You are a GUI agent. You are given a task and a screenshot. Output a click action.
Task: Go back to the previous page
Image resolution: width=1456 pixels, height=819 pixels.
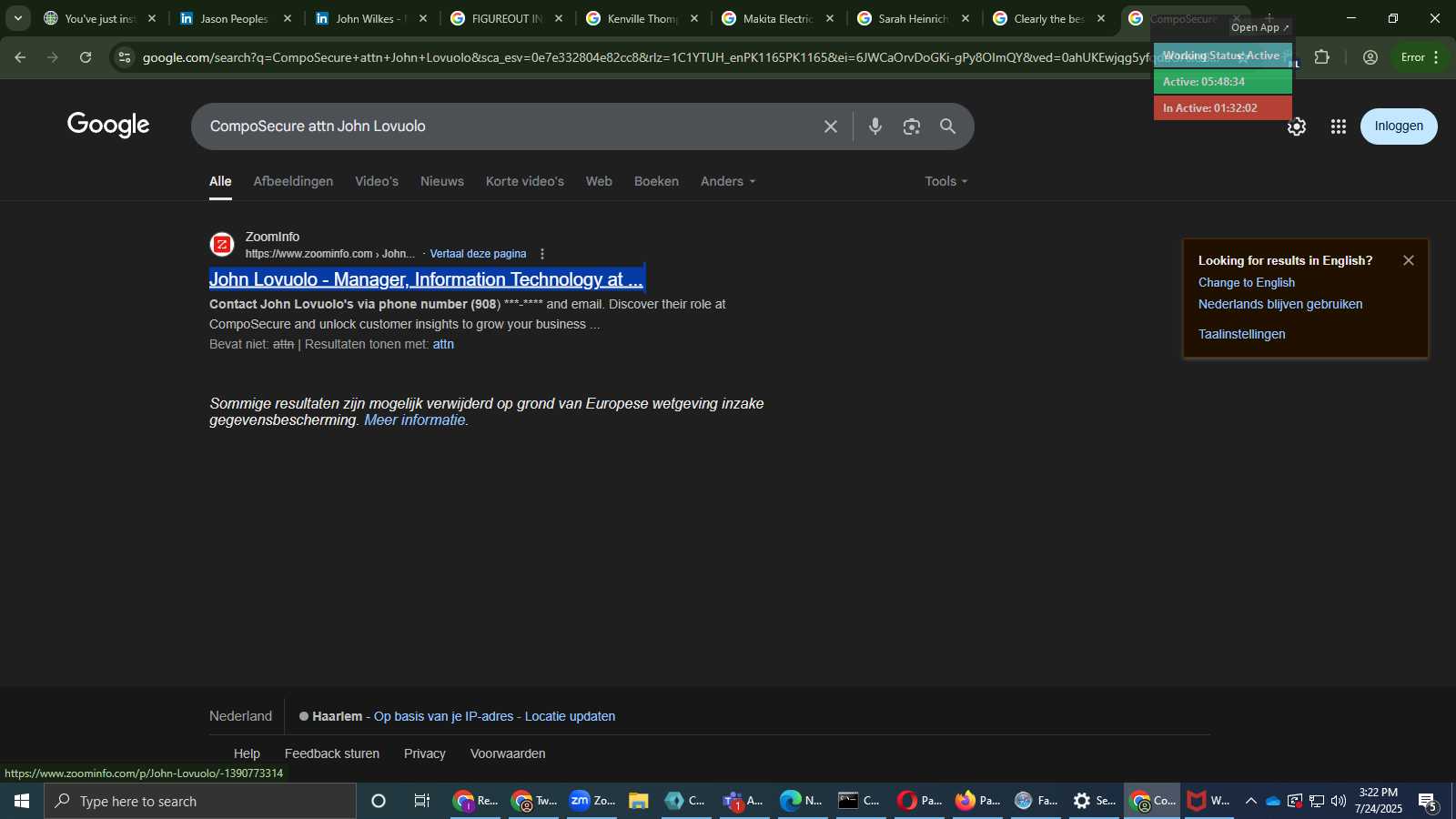tap(20, 57)
